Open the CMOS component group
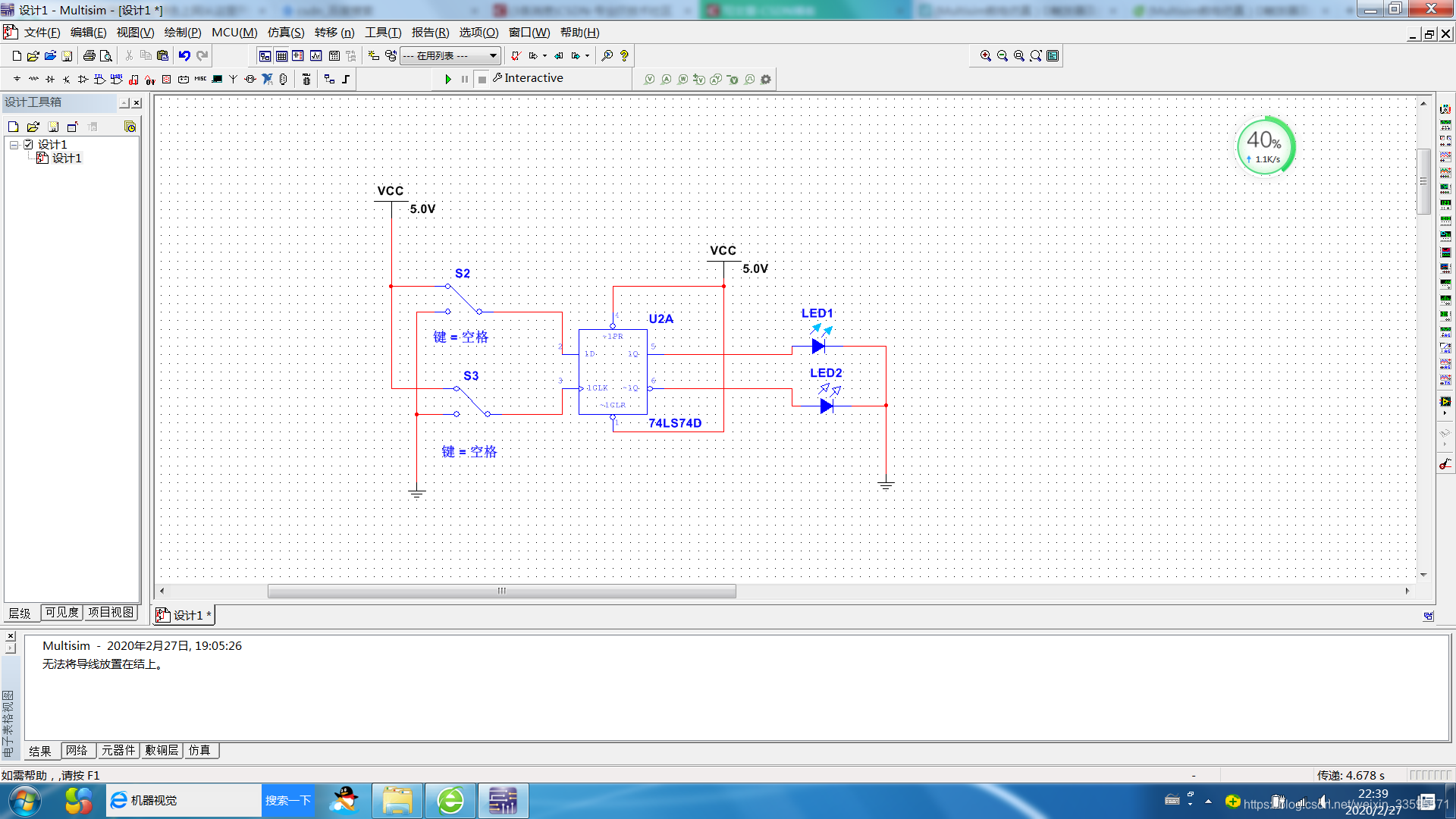 [x=117, y=79]
